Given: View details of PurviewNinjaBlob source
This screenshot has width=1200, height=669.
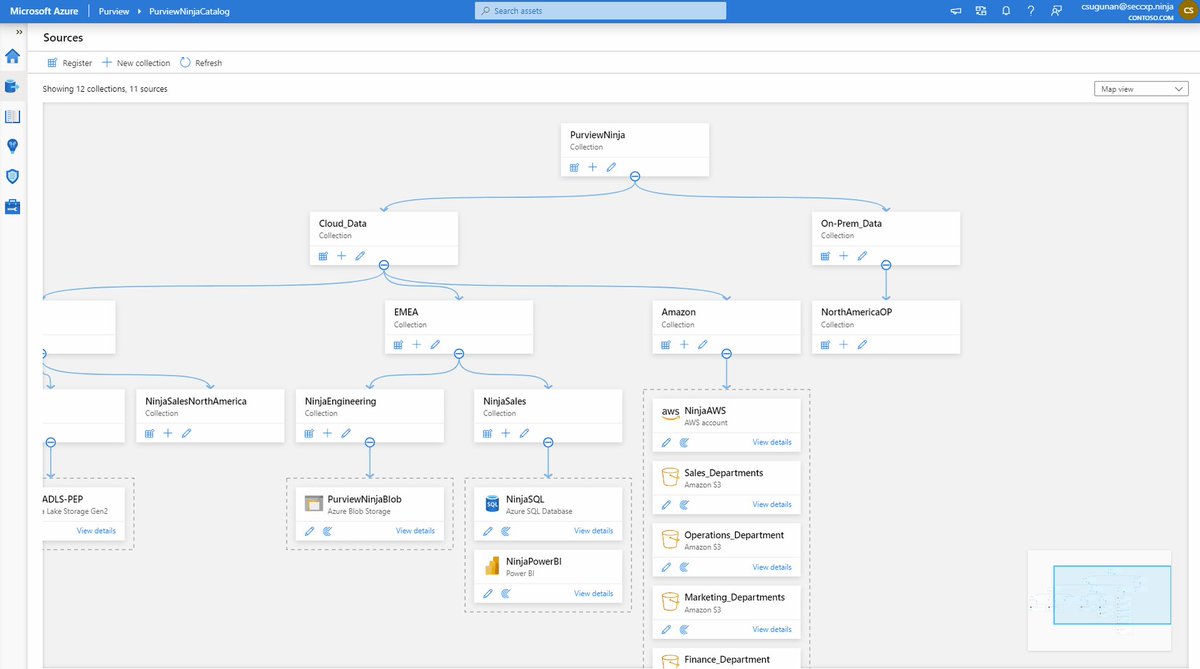Looking at the screenshot, I should coord(415,531).
